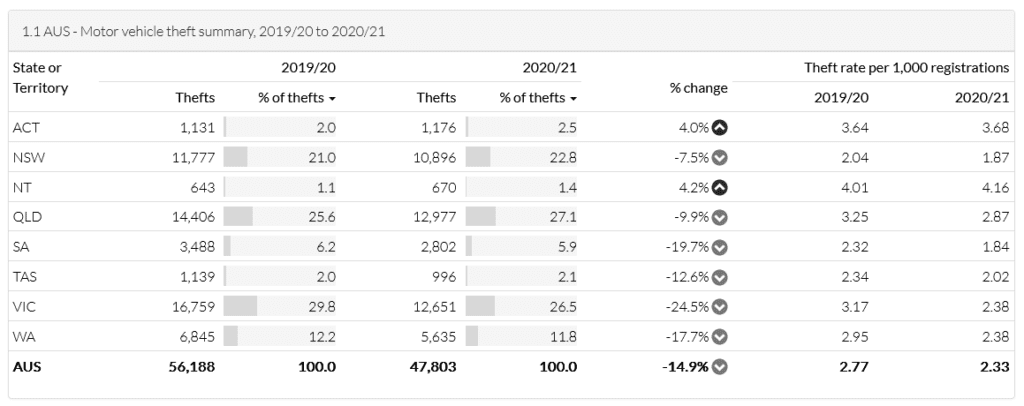Click the down-arrow icon beside AUS -14.9%
The width and height of the screenshot is (1024, 406).
[x=719, y=367]
